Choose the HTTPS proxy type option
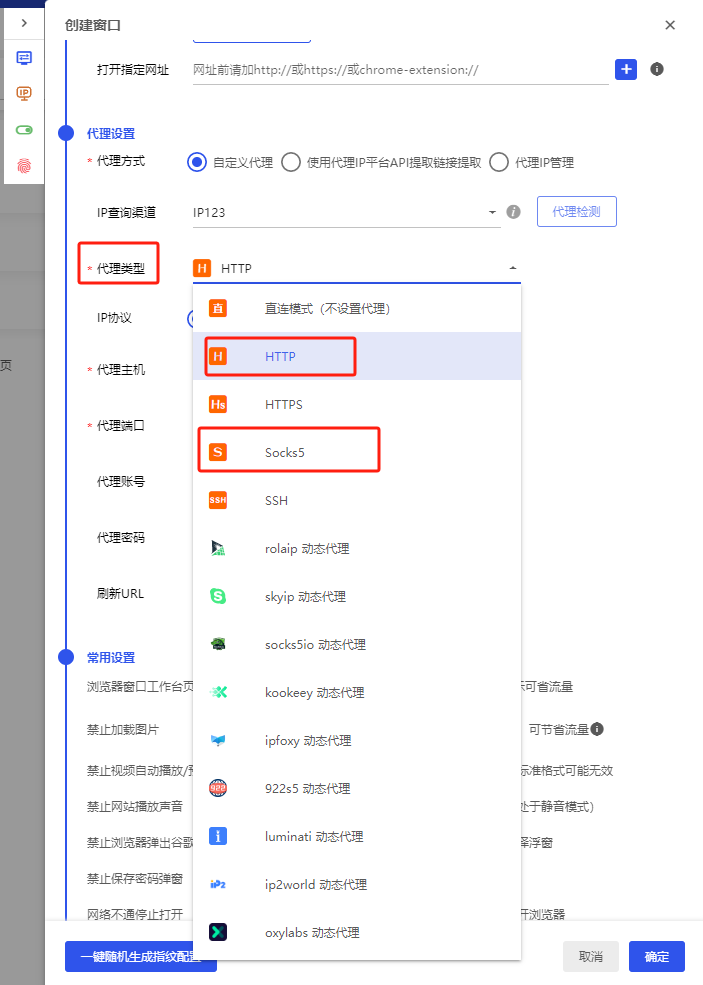703x985 pixels. (x=357, y=405)
